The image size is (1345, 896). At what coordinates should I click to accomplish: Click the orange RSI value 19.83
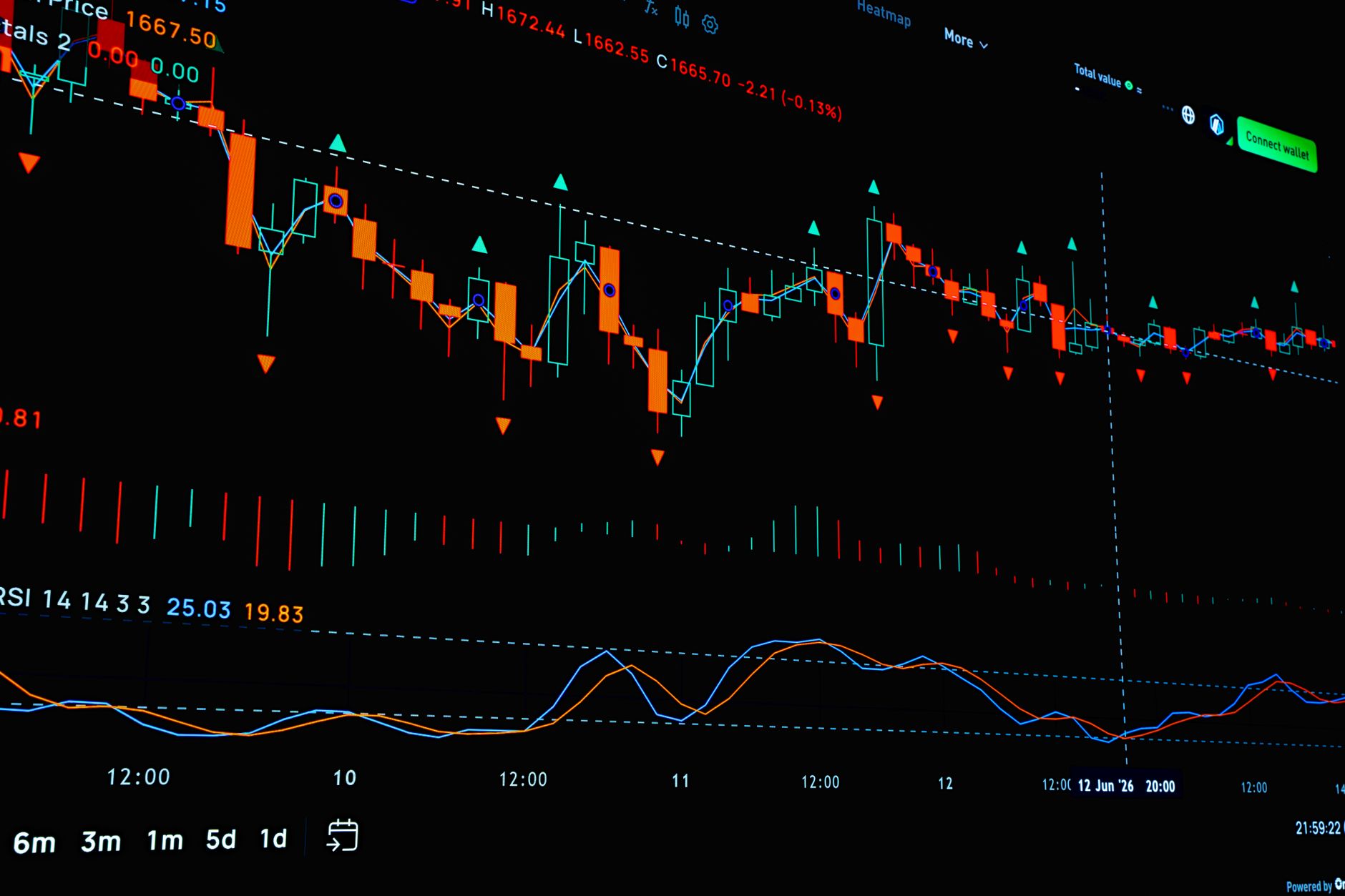(274, 613)
